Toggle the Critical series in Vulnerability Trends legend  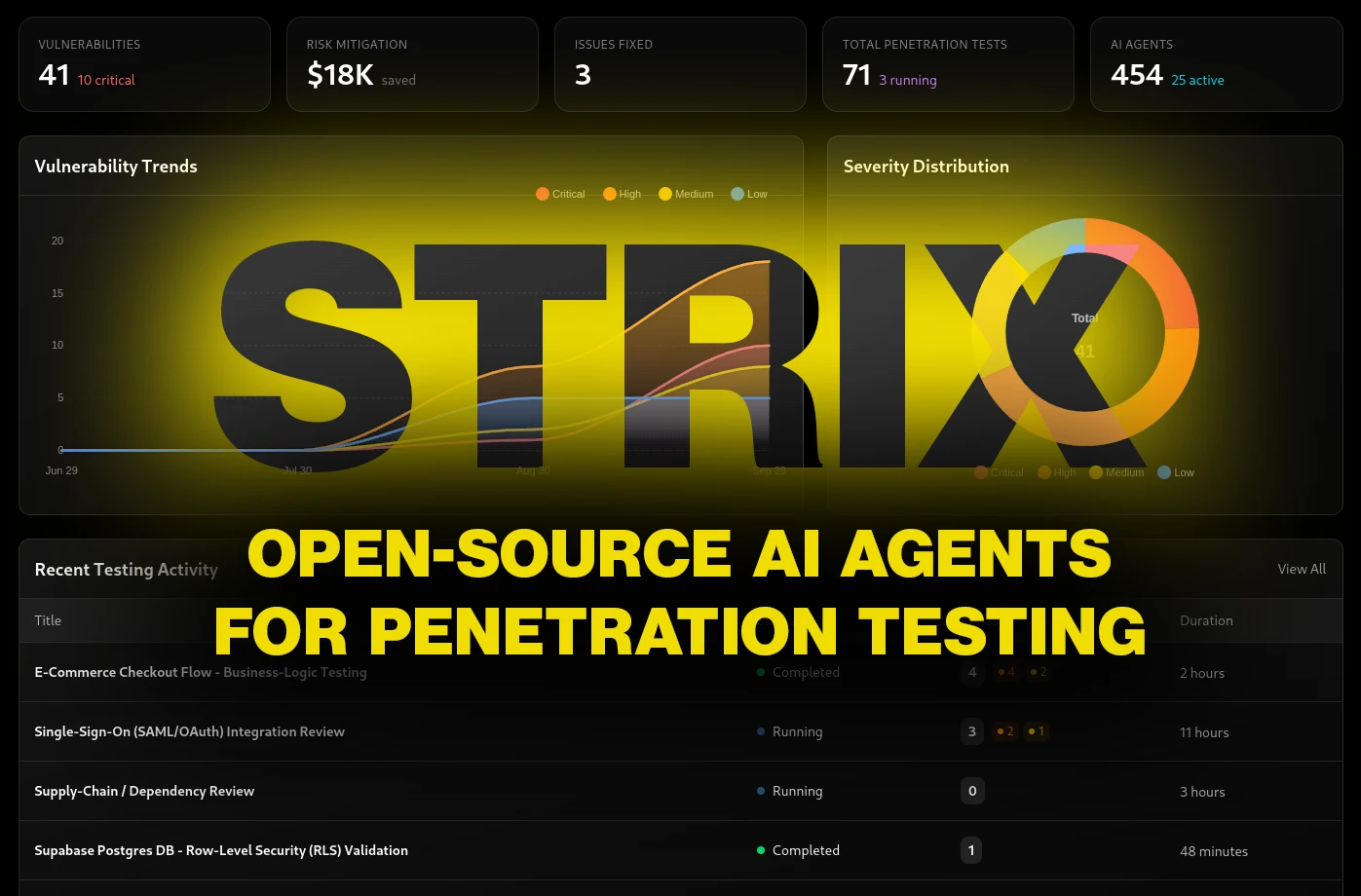(x=559, y=194)
